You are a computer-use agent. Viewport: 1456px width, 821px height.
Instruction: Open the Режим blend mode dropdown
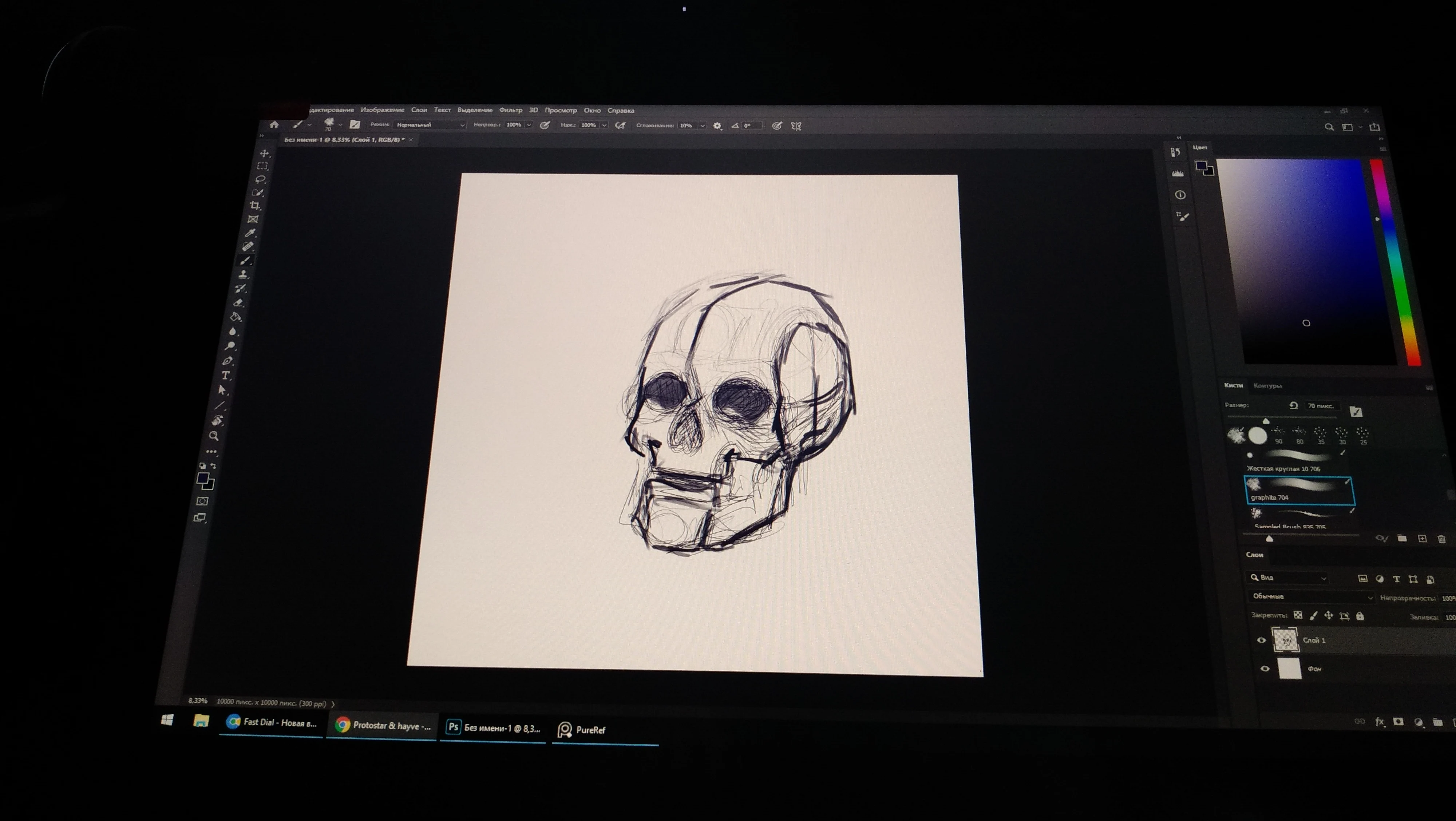[x=430, y=125]
